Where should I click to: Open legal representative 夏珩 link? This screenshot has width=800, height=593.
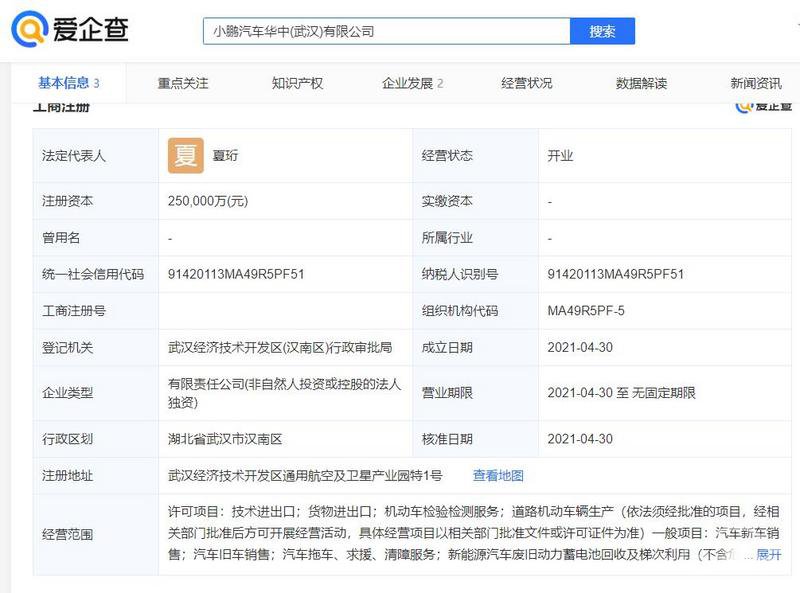[225, 156]
